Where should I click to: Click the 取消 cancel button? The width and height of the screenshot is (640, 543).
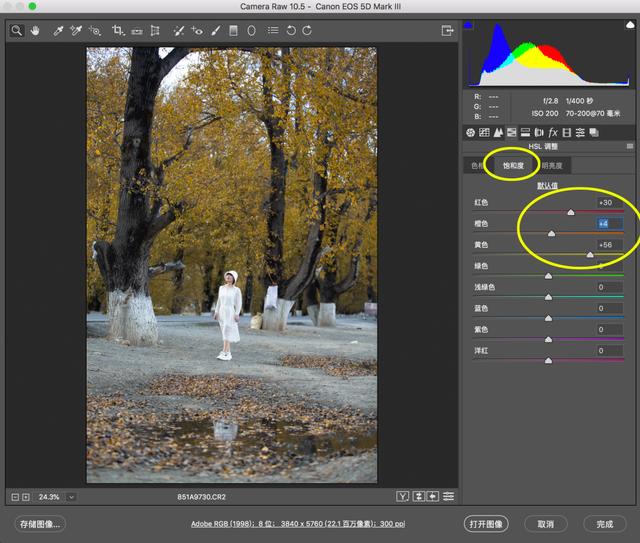[546, 524]
